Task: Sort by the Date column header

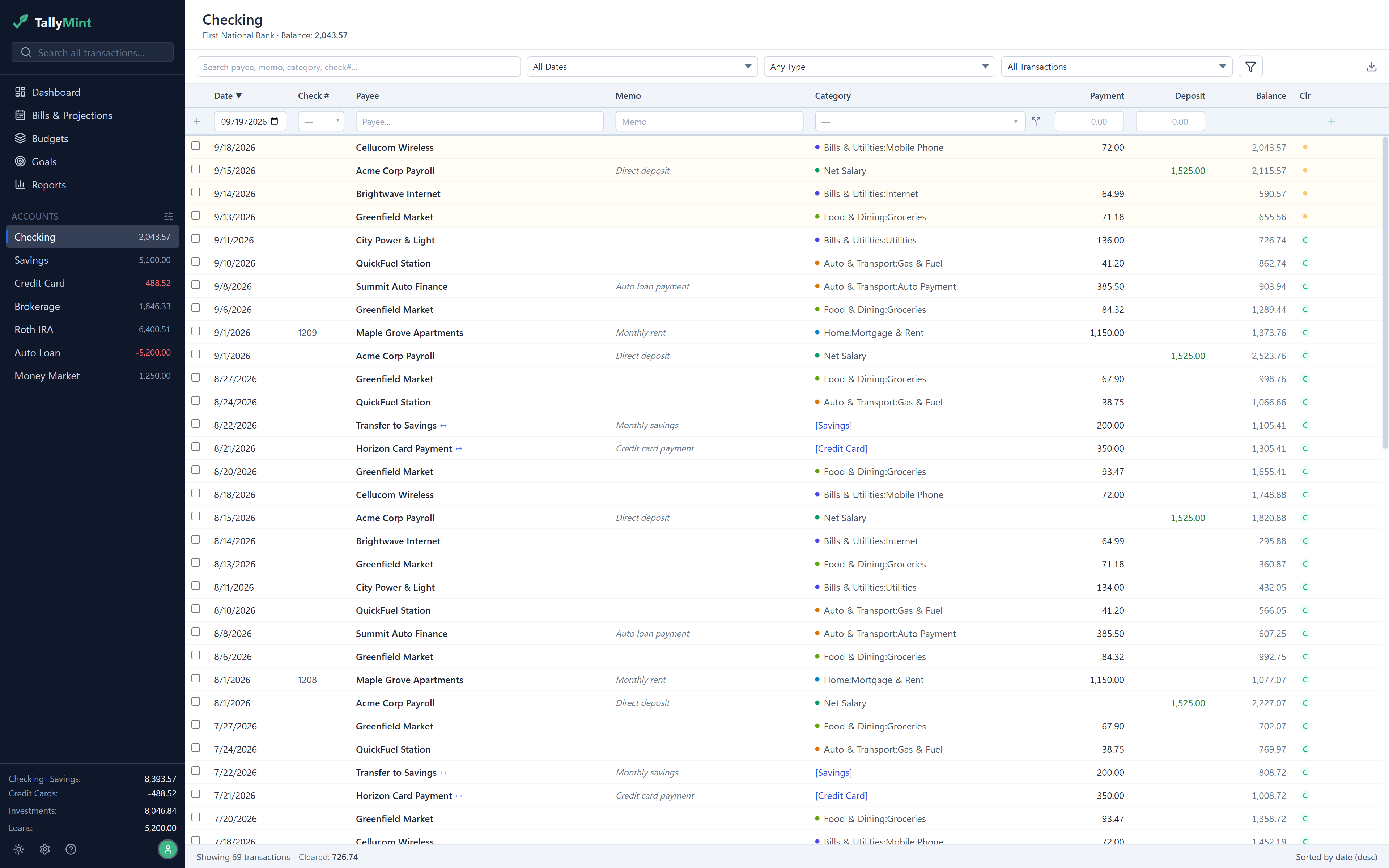Action: pos(228,95)
